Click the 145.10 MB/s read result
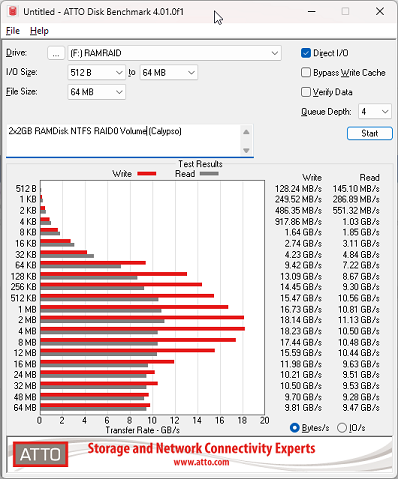Viewport: 398px width, 479px height. click(356, 189)
